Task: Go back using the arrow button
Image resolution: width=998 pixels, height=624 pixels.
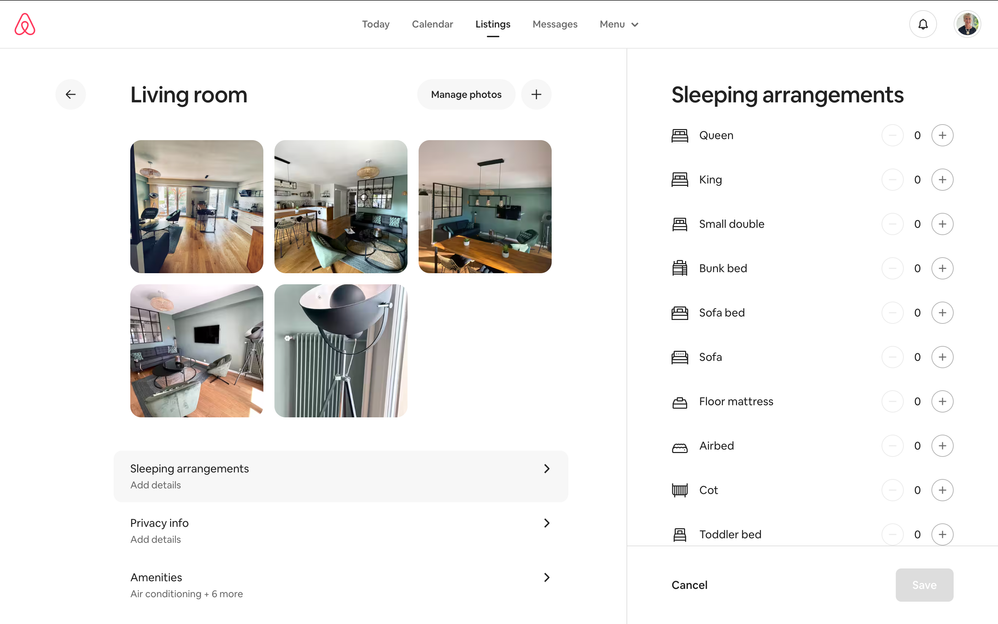Action: click(70, 95)
